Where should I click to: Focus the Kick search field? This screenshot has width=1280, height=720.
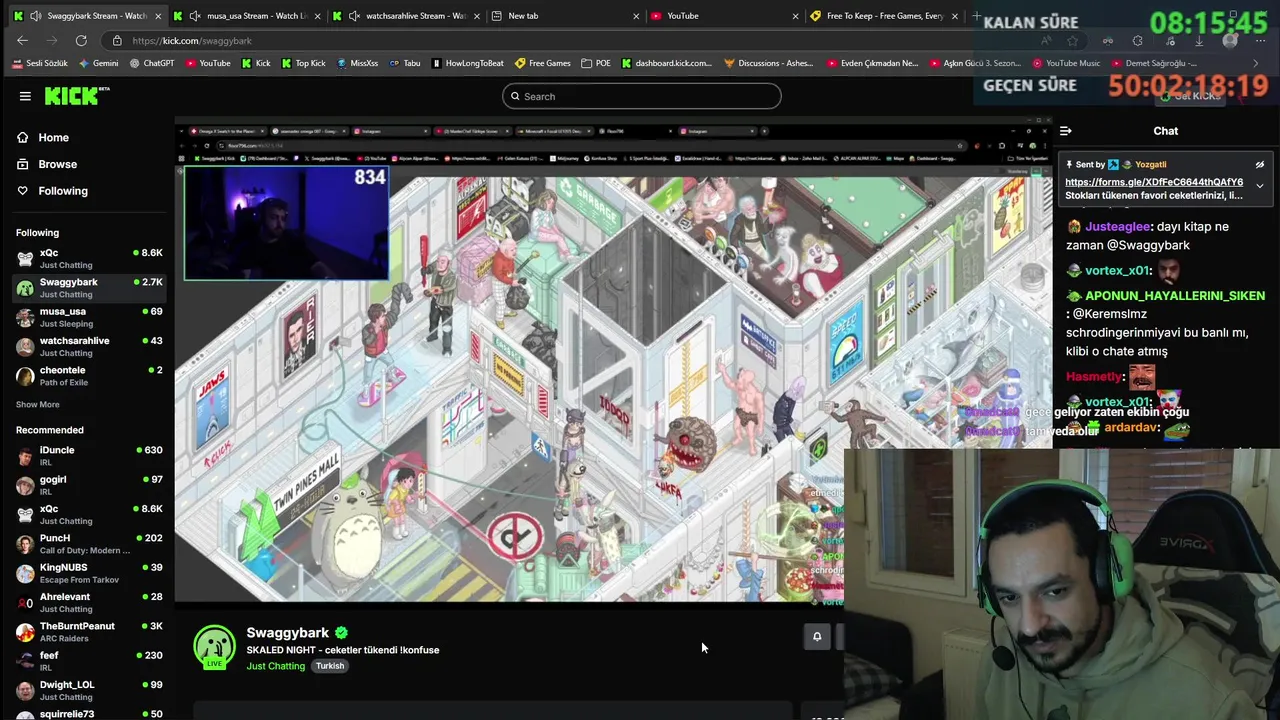(x=641, y=96)
